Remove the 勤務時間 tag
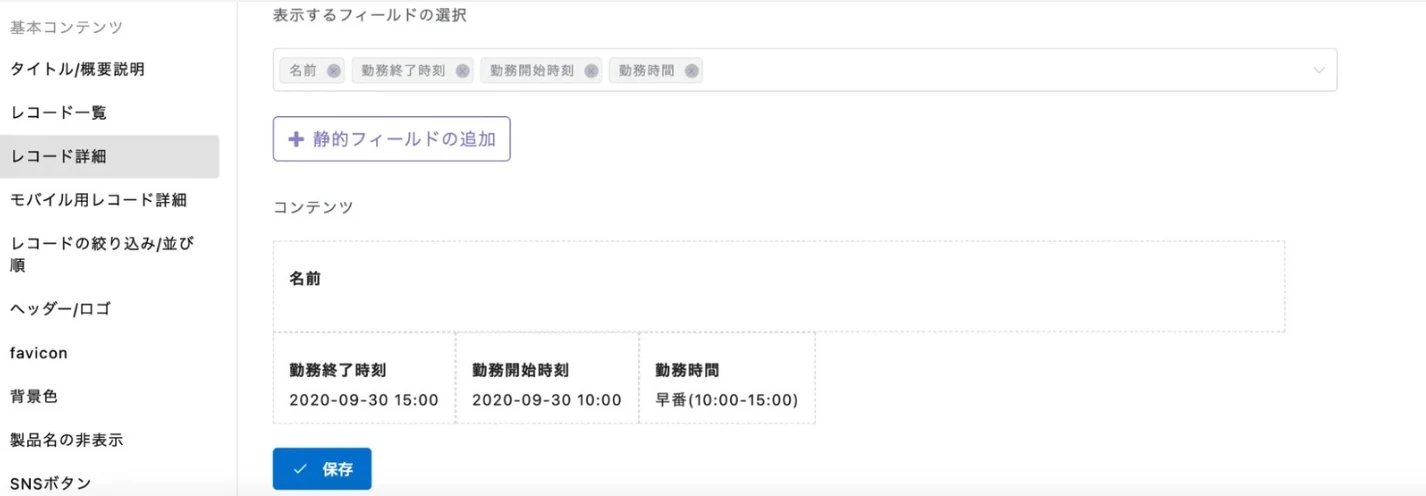 point(691,71)
